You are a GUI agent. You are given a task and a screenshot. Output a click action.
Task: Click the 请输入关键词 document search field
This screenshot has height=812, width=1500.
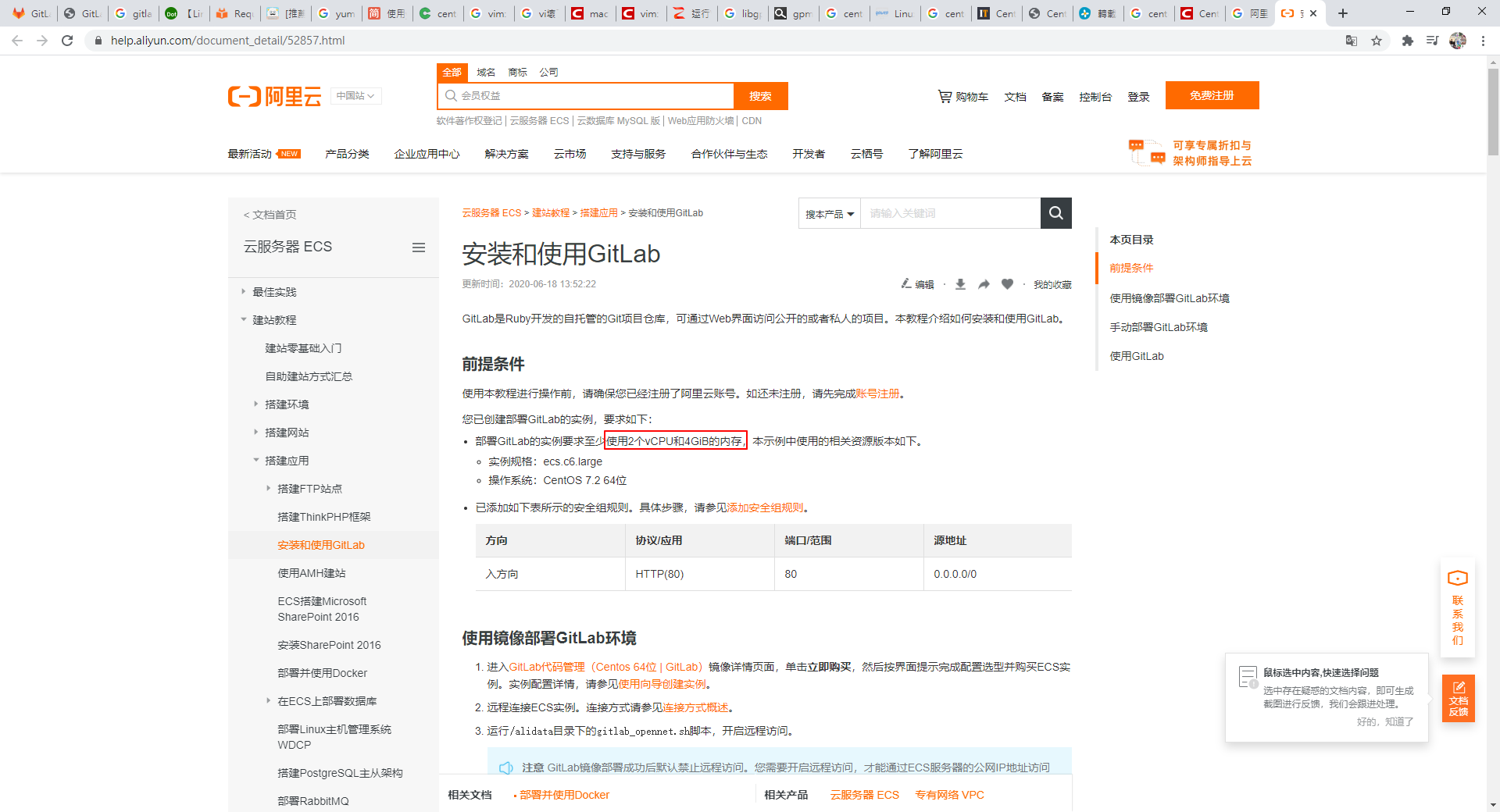950,213
